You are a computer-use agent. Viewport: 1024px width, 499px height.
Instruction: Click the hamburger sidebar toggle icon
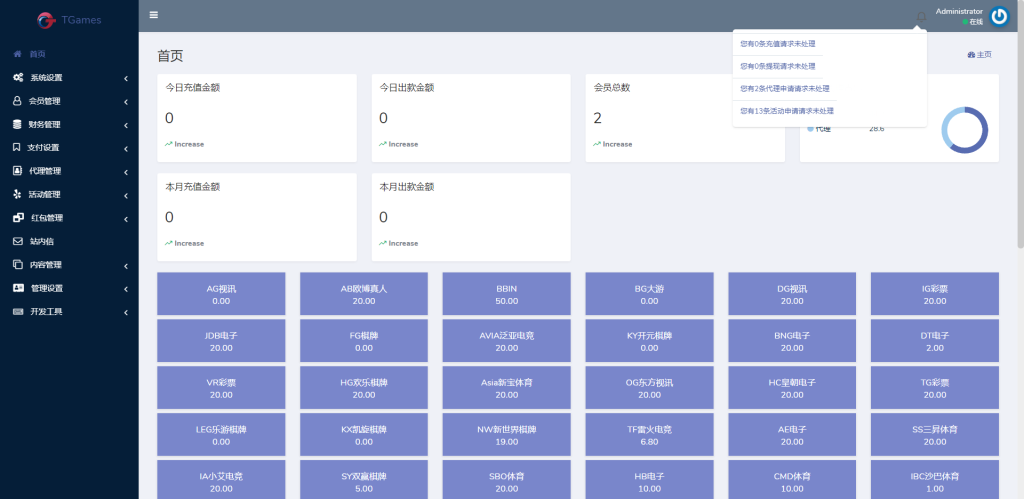click(x=153, y=15)
